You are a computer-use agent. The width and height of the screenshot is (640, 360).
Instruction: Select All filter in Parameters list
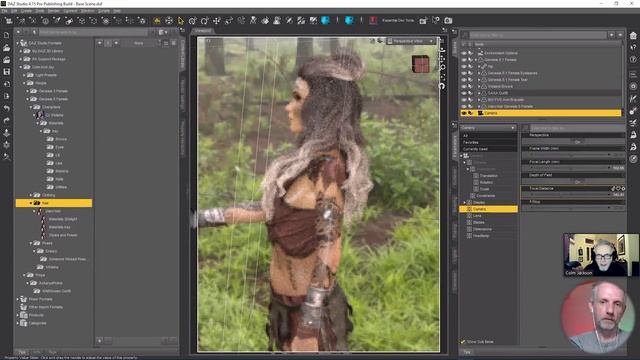(488, 136)
